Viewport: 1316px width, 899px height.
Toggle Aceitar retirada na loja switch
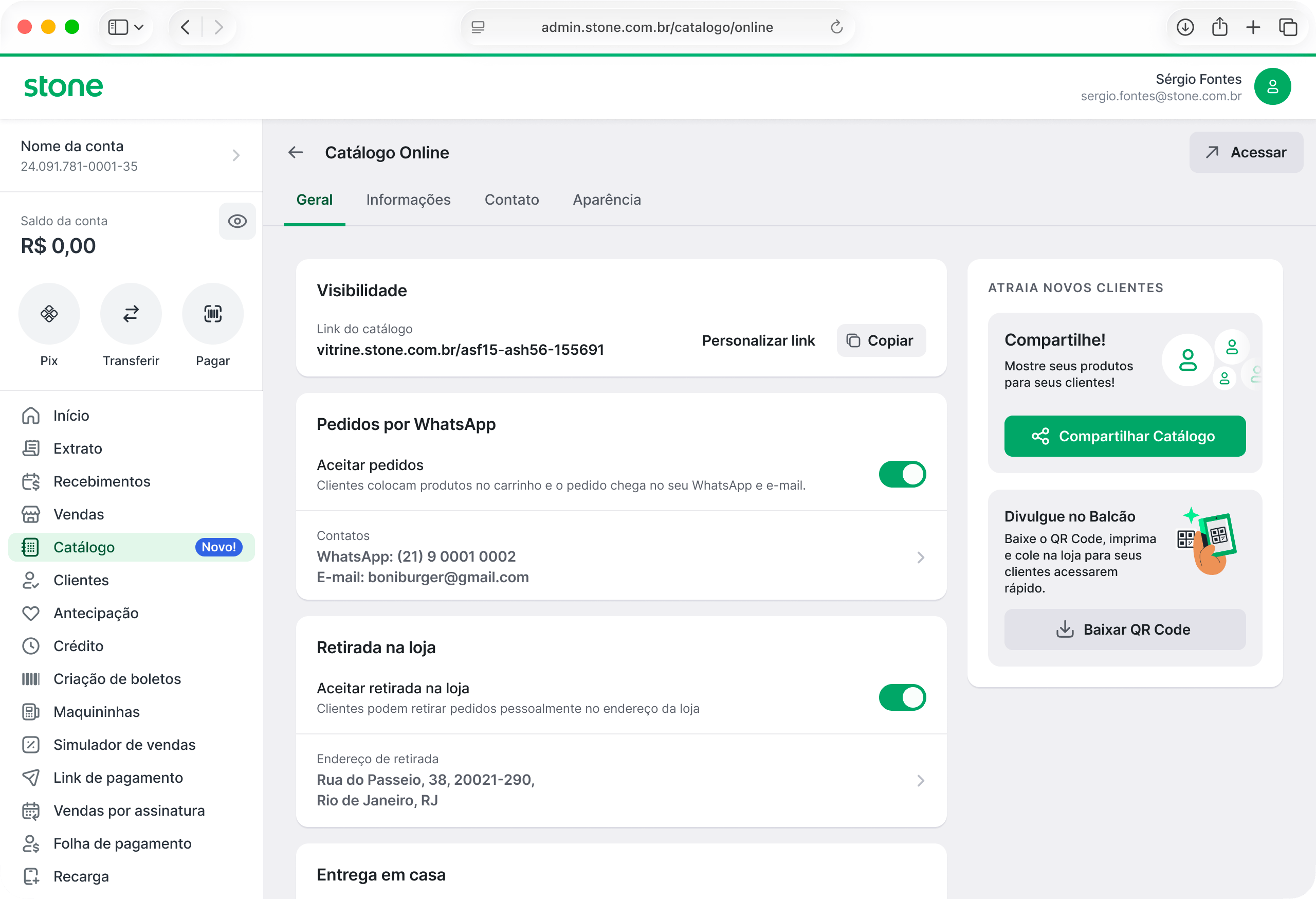coord(902,697)
